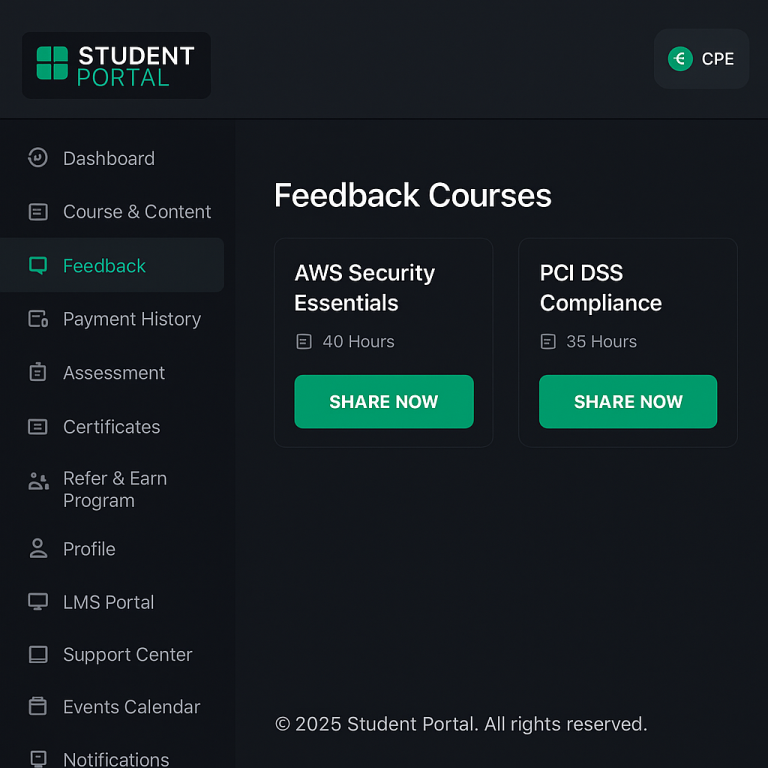Image resolution: width=768 pixels, height=768 pixels.
Task: Open the Dashboard menu item
Action: click(108, 158)
